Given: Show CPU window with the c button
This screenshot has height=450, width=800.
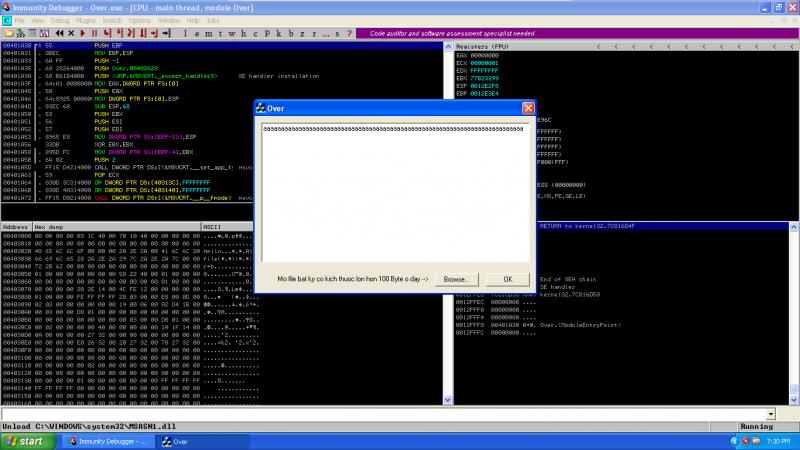Looking at the screenshot, I should tap(256, 34).
